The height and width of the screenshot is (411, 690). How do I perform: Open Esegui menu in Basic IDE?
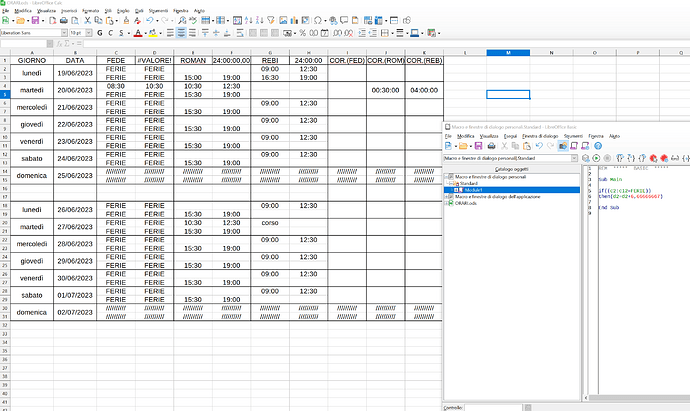tap(510, 136)
